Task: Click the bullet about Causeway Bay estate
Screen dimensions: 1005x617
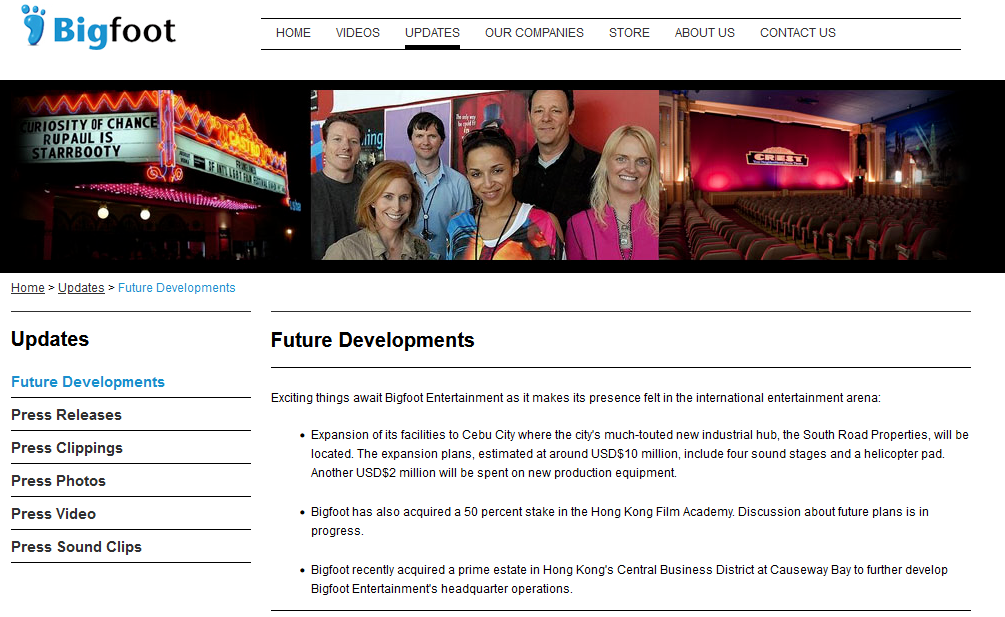Action: point(629,579)
